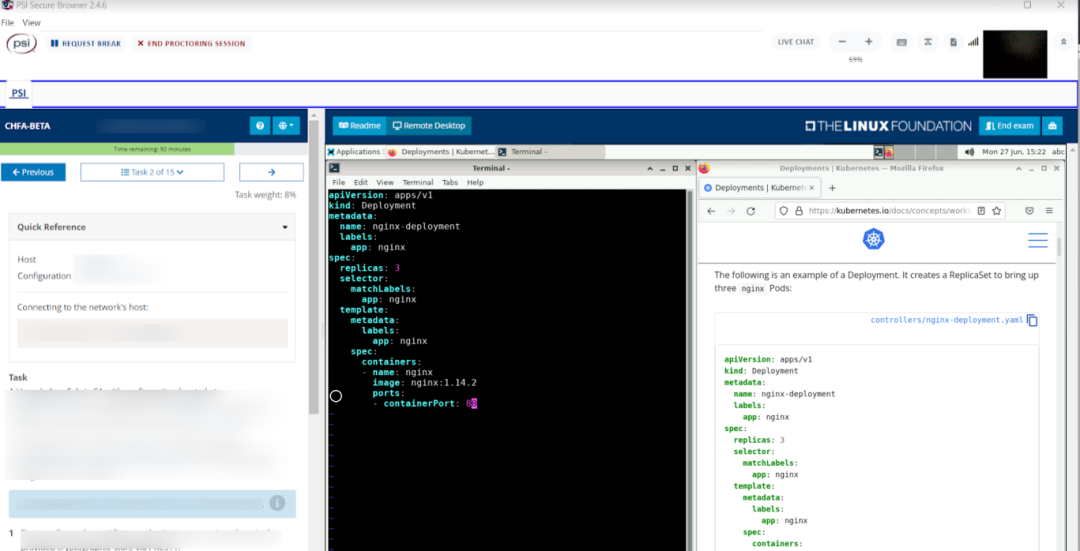The width and height of the screenshot is (1080, 551).
Task: Open the Live Chat
Action: coord(796,42)
